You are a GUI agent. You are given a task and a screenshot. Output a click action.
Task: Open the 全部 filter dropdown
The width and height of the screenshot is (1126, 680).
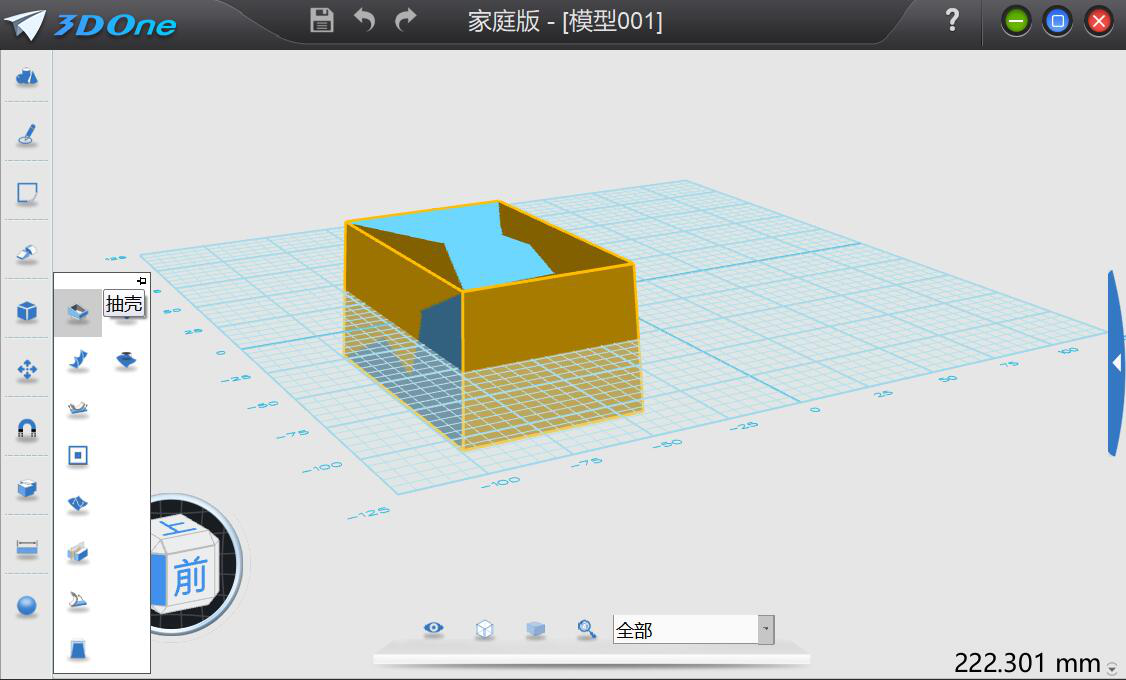coord(765,629)
